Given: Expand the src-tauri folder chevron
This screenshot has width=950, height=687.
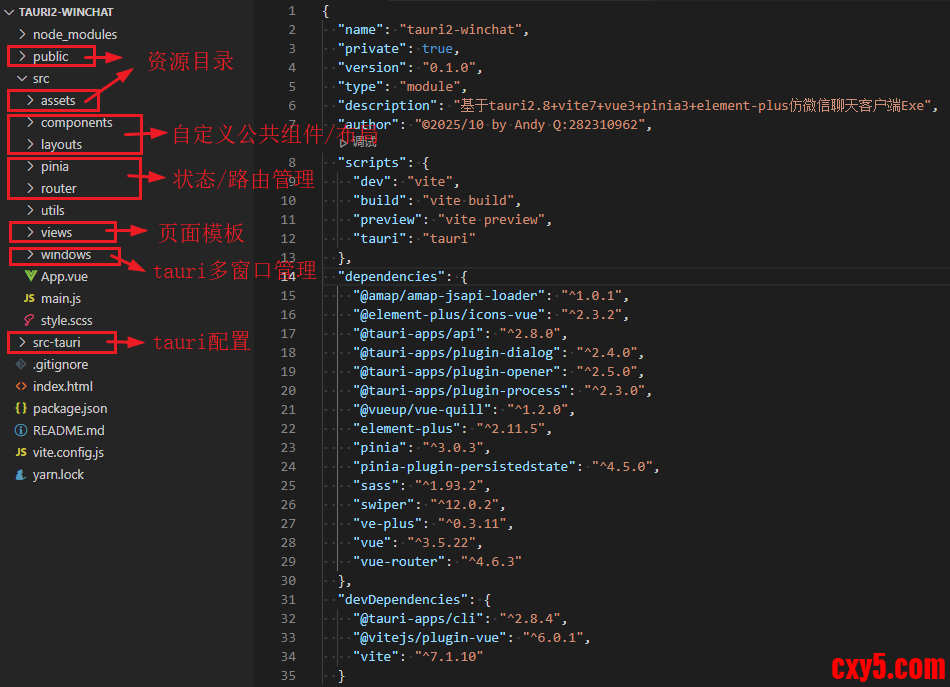Looking at the screenshot, I should [22, 342].
